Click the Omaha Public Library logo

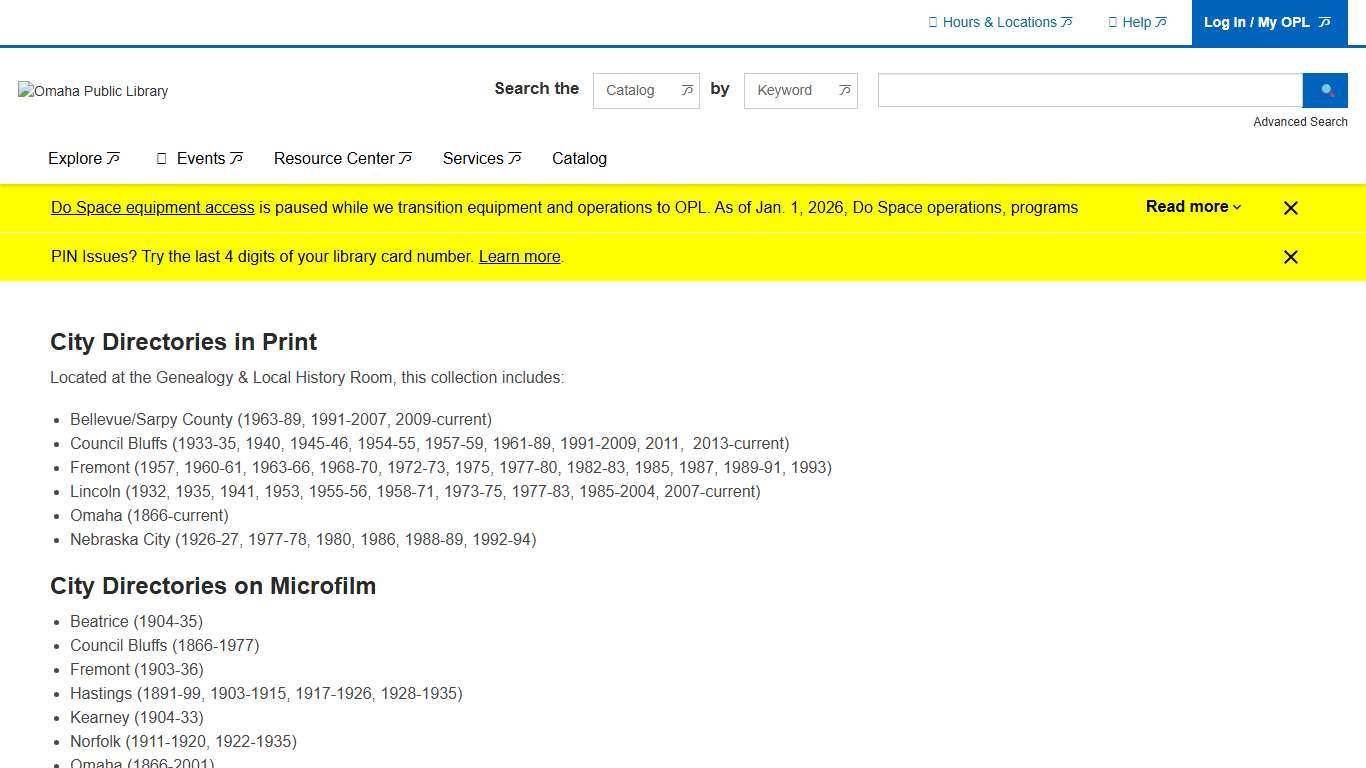point(93,91)
